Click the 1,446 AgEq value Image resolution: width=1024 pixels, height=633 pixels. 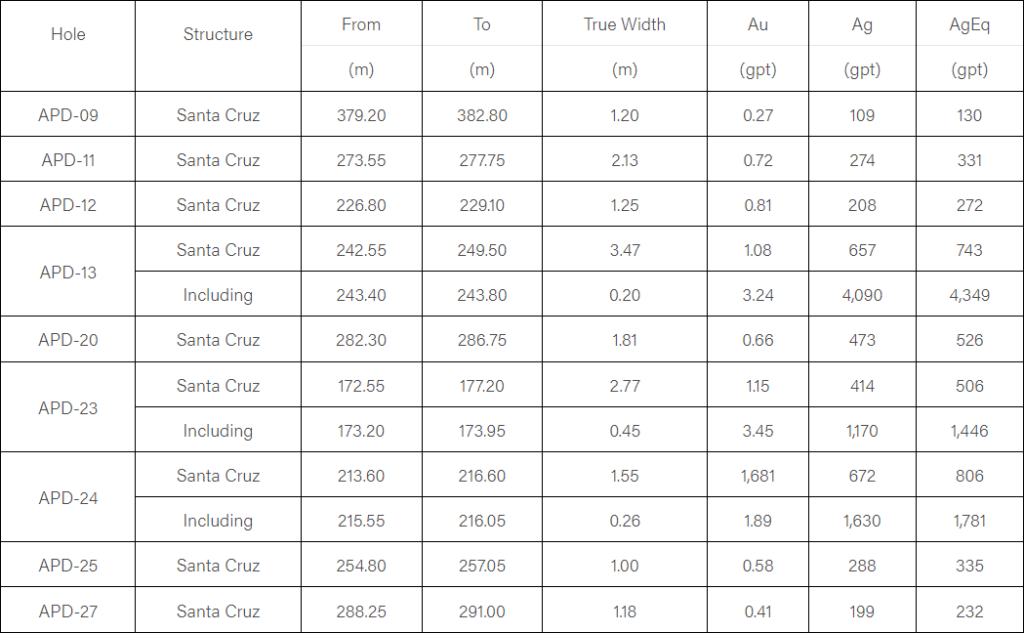pyautogui.click(x=969, y=431)
